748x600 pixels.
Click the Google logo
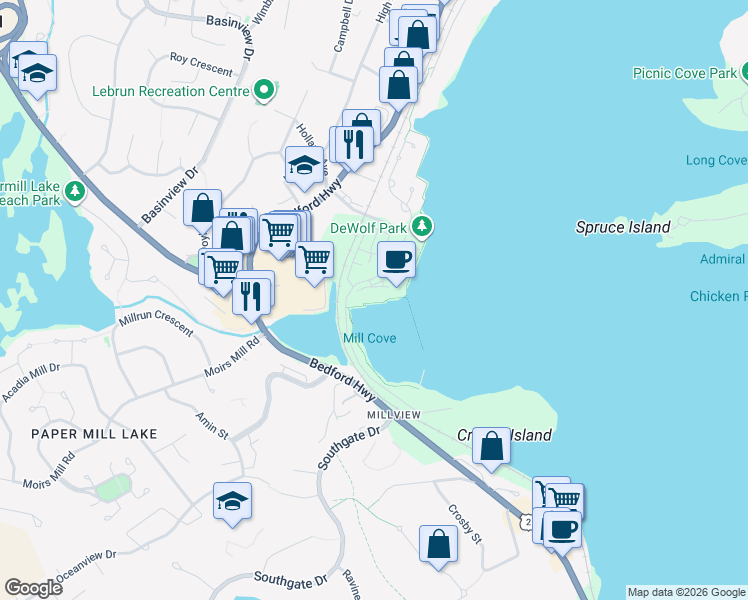pyautogui.click(x=33, y=588)
